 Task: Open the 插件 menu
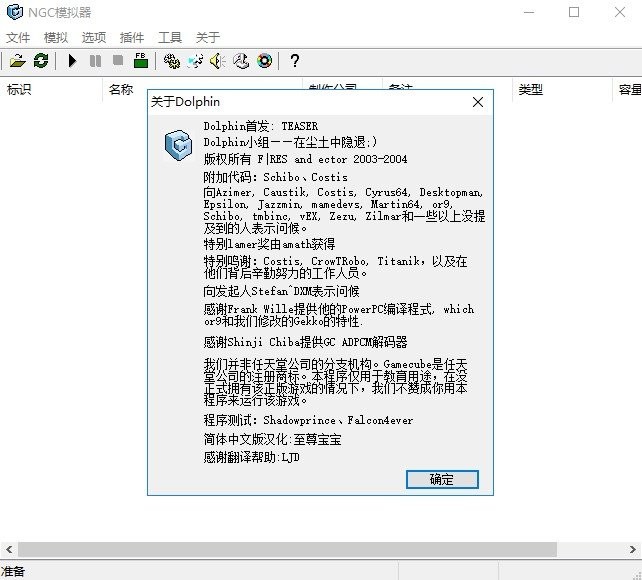click(132, 38)
